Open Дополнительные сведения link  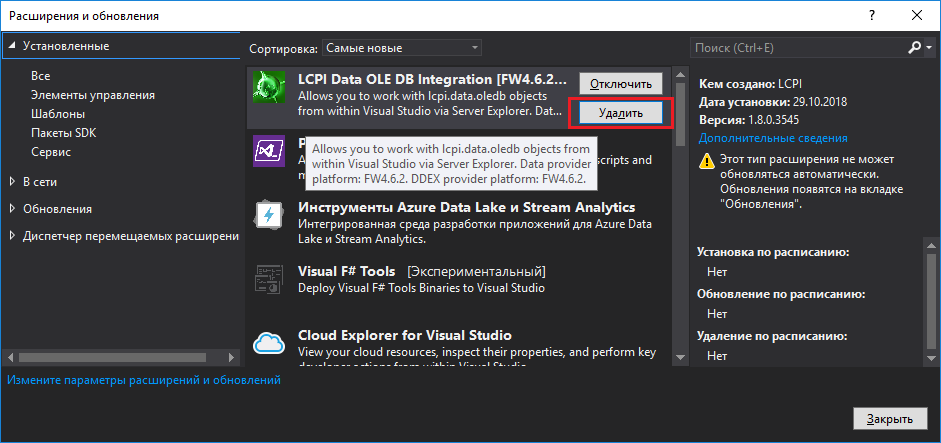[x=773, y=138]
